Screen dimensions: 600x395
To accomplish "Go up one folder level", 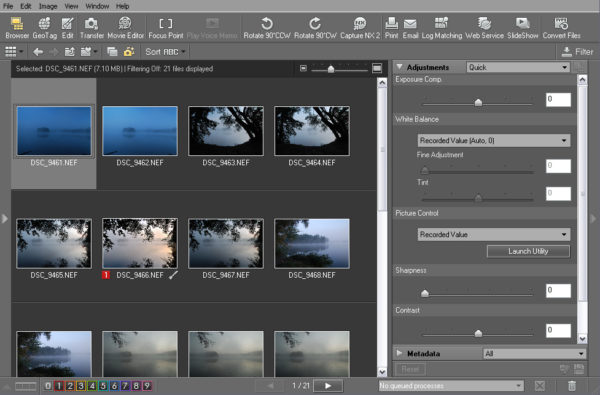I will pyautogui.click(x=70, y=52).
